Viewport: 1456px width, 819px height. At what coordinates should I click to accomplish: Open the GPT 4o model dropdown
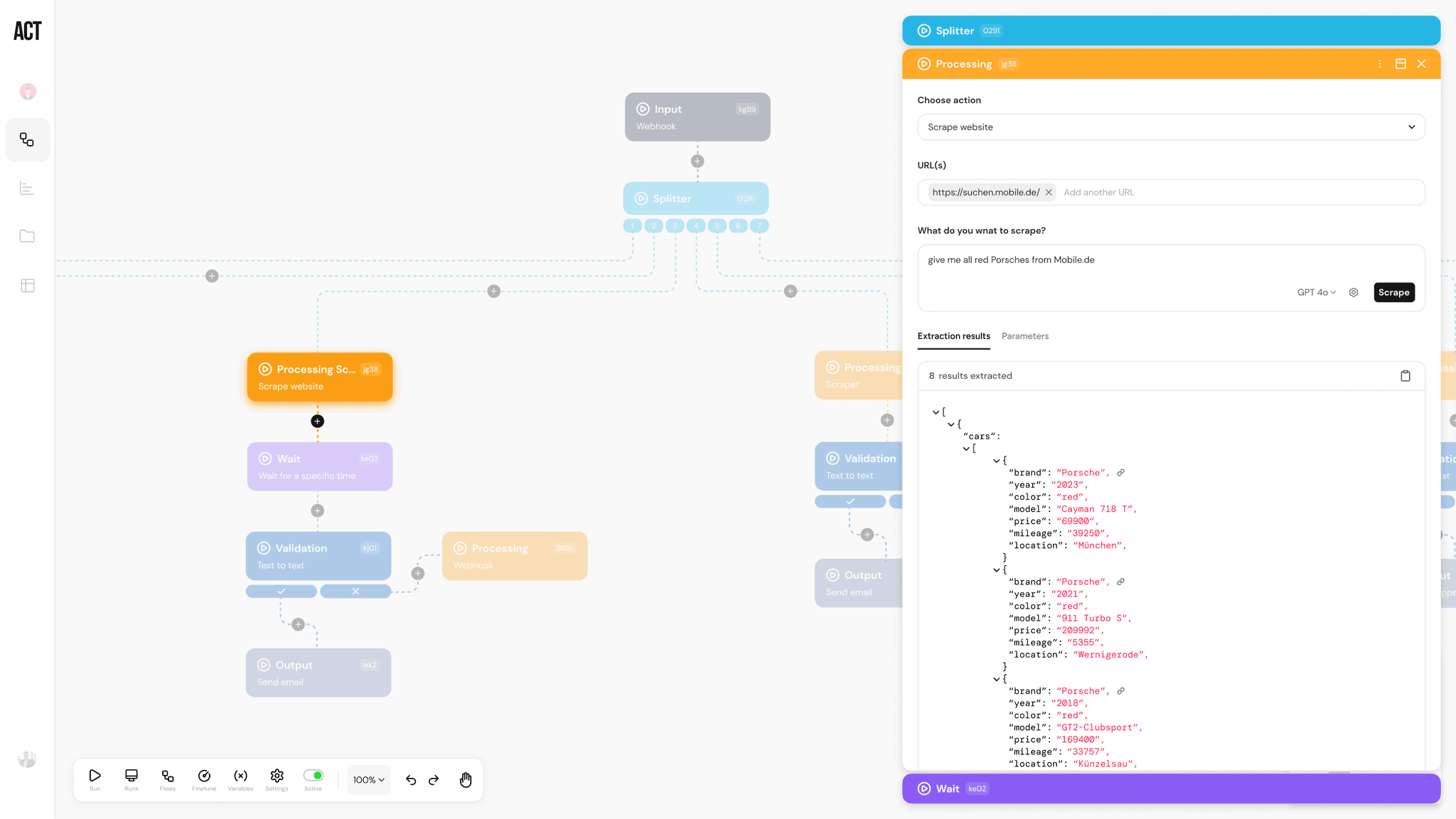click(1316, 292)
